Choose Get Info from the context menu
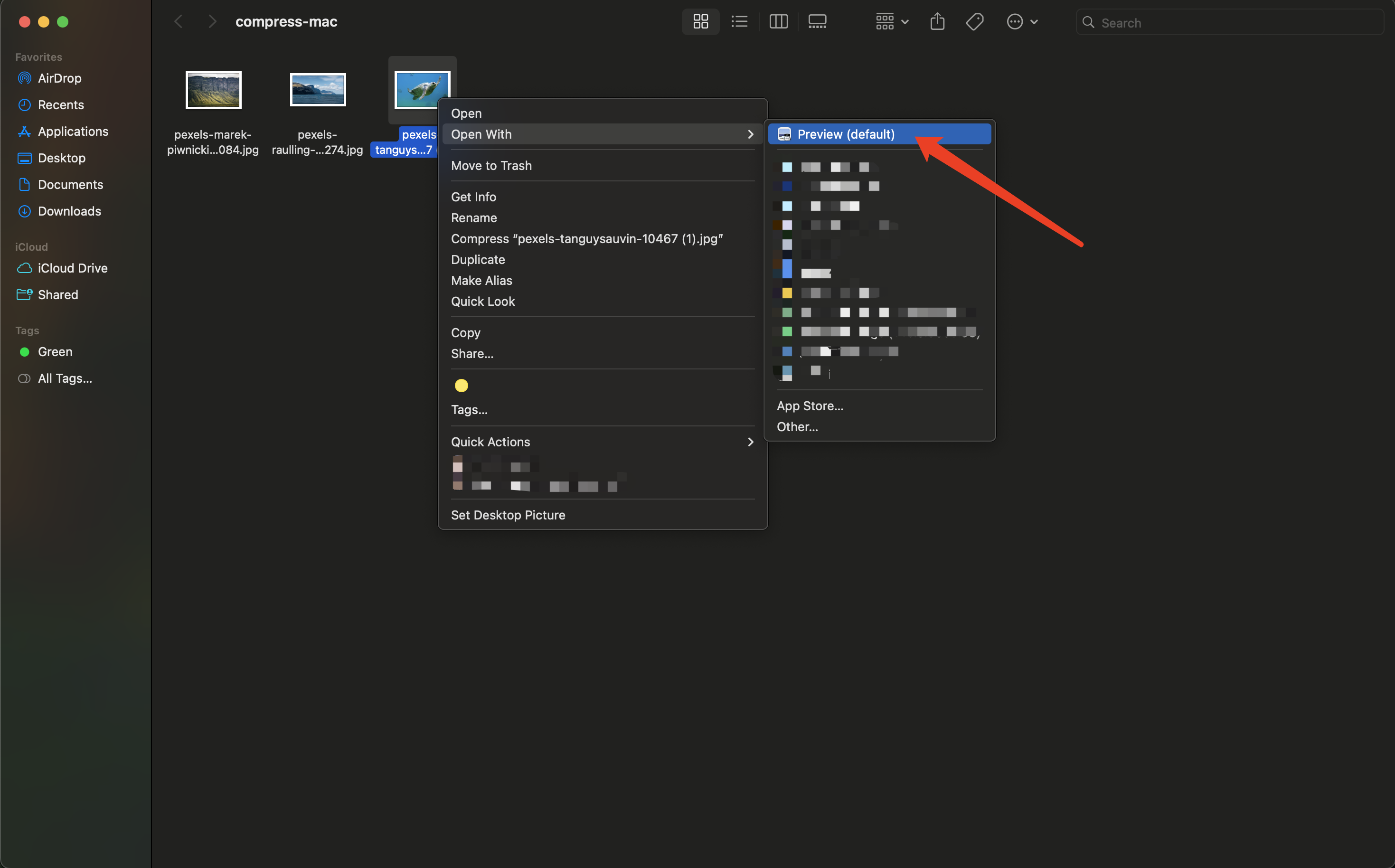Image resolution: width=1395 pixels, height=868 pixels. coord(473,196)
